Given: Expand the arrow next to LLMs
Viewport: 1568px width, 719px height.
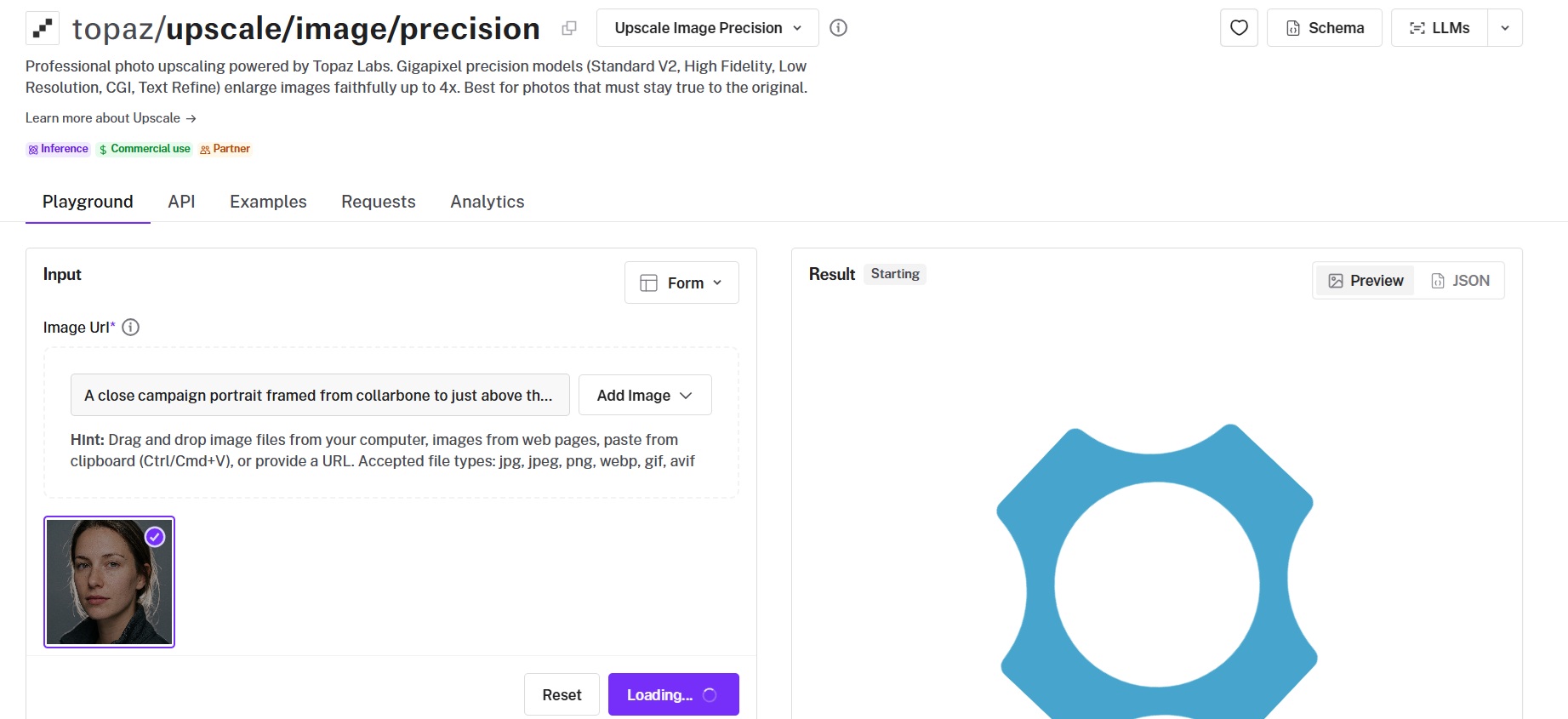Looking at the screenshot, I should coord(1505,28).
